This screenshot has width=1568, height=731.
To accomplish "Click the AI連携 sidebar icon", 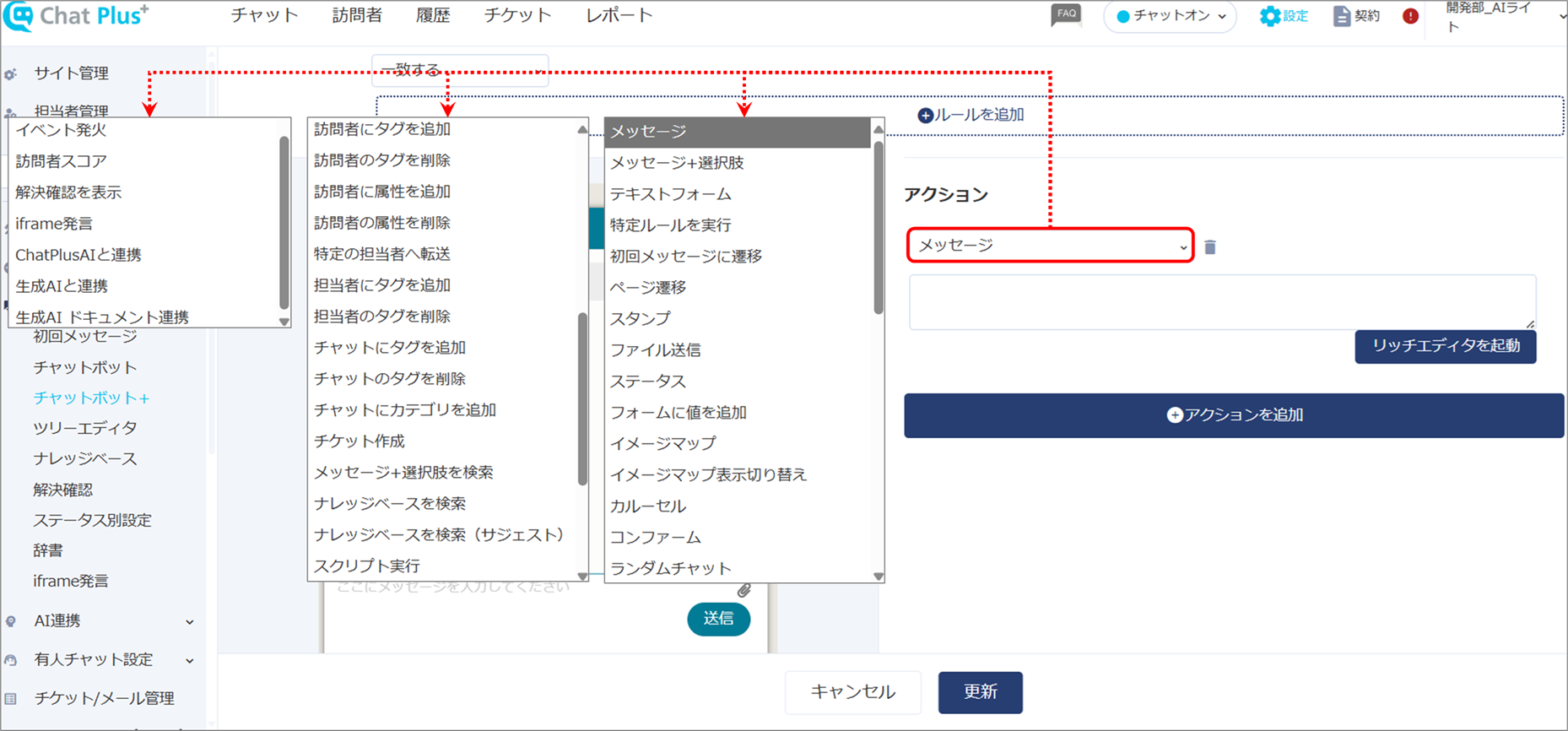I will click(x=10, y=621).
